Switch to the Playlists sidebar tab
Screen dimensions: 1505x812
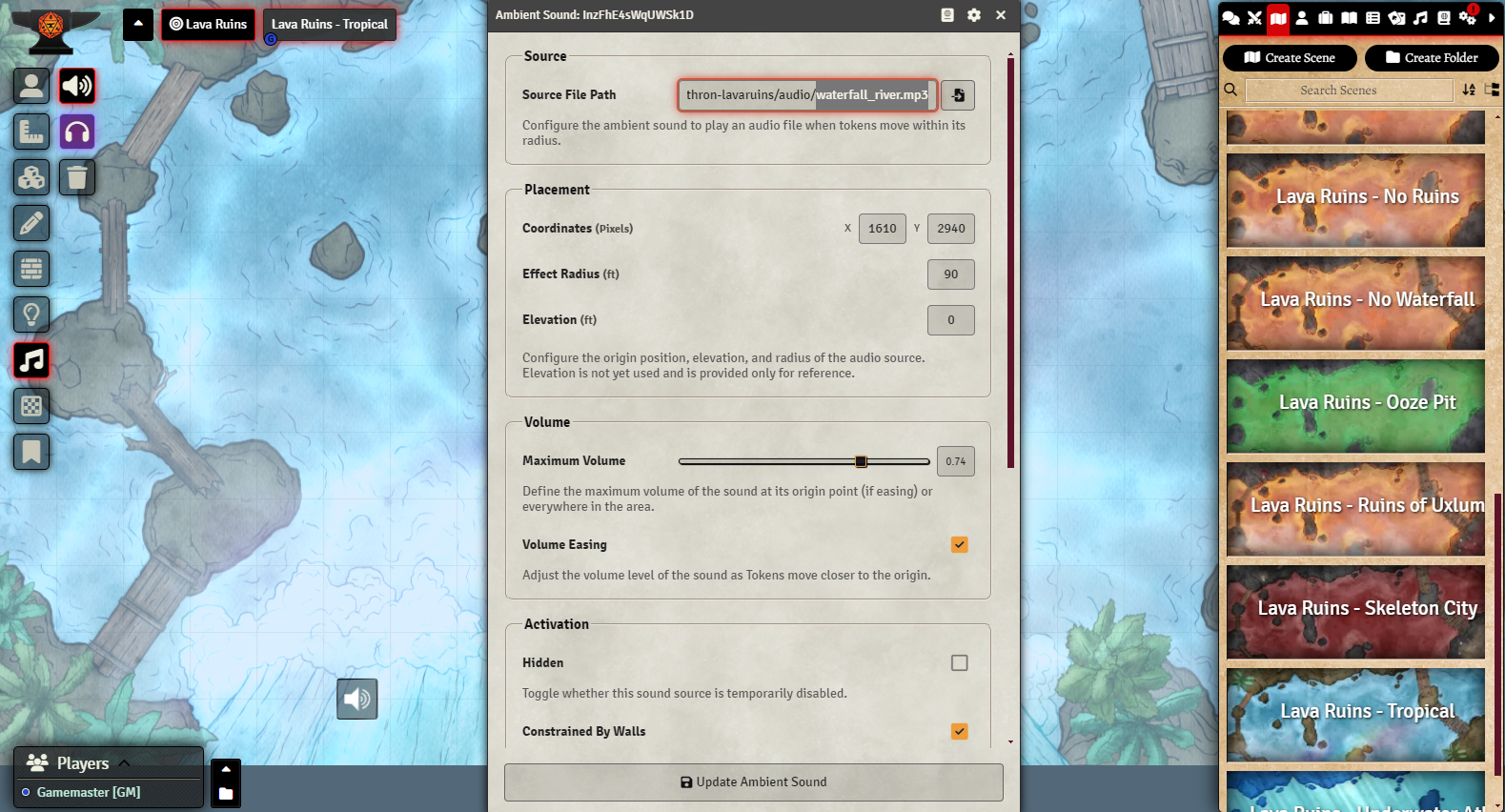coord(1420,18)
